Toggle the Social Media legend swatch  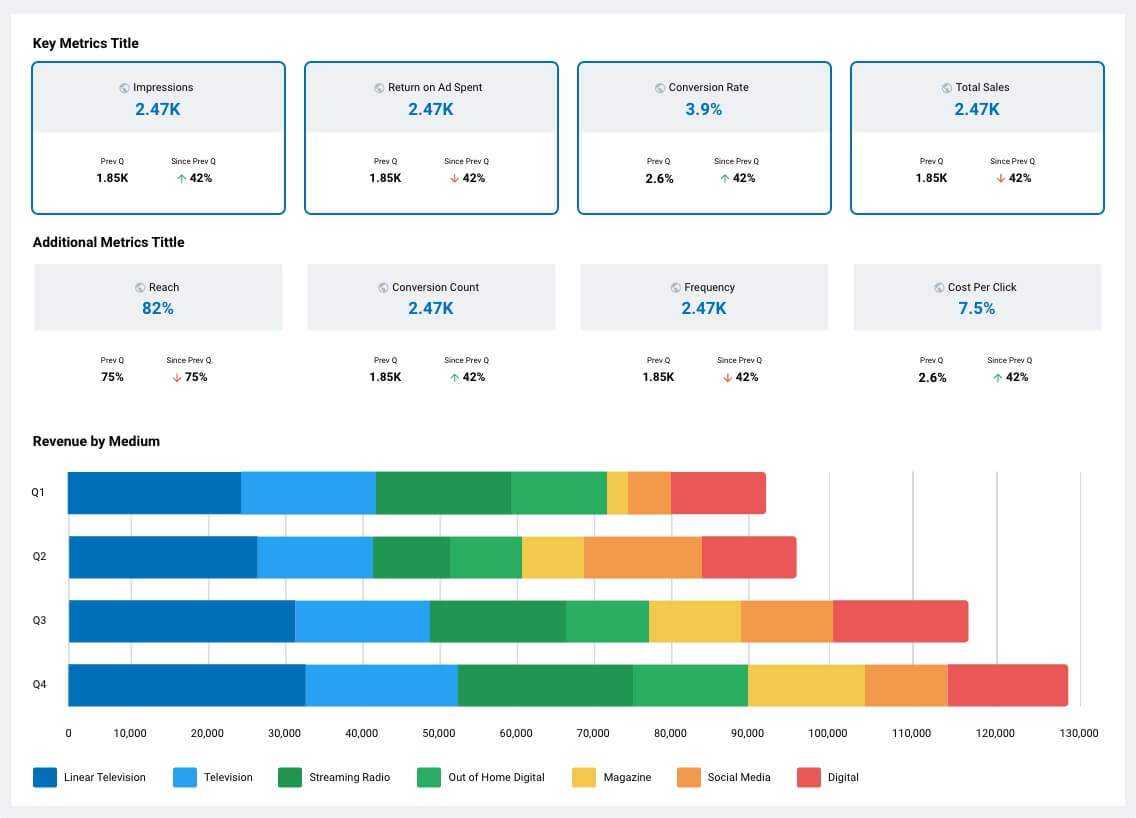689,777
